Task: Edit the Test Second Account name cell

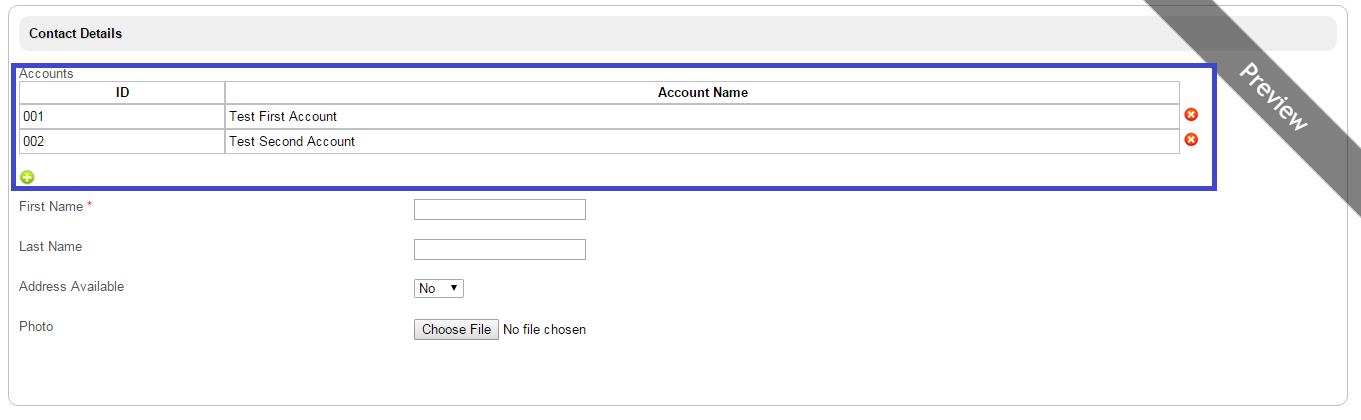Action: 702,142
